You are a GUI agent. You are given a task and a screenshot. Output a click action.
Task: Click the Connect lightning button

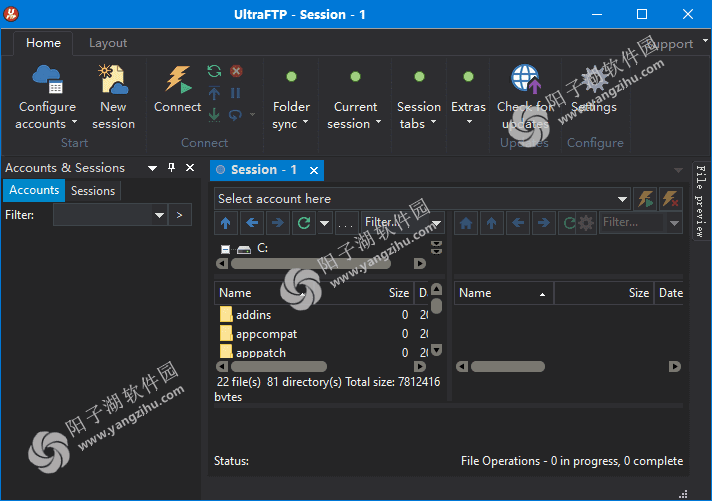178,89
